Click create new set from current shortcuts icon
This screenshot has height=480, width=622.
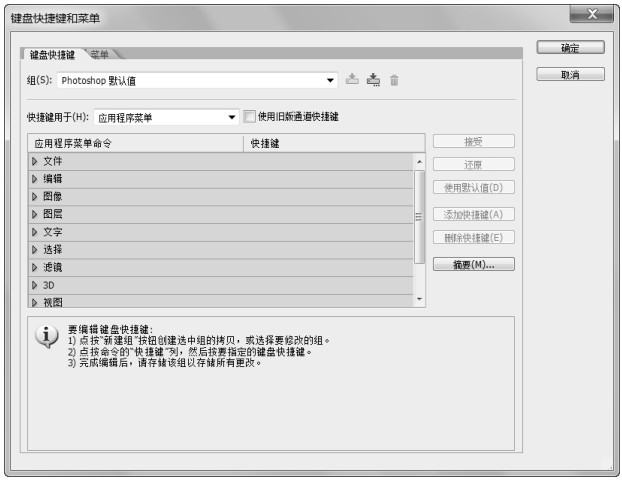(373, 79)
